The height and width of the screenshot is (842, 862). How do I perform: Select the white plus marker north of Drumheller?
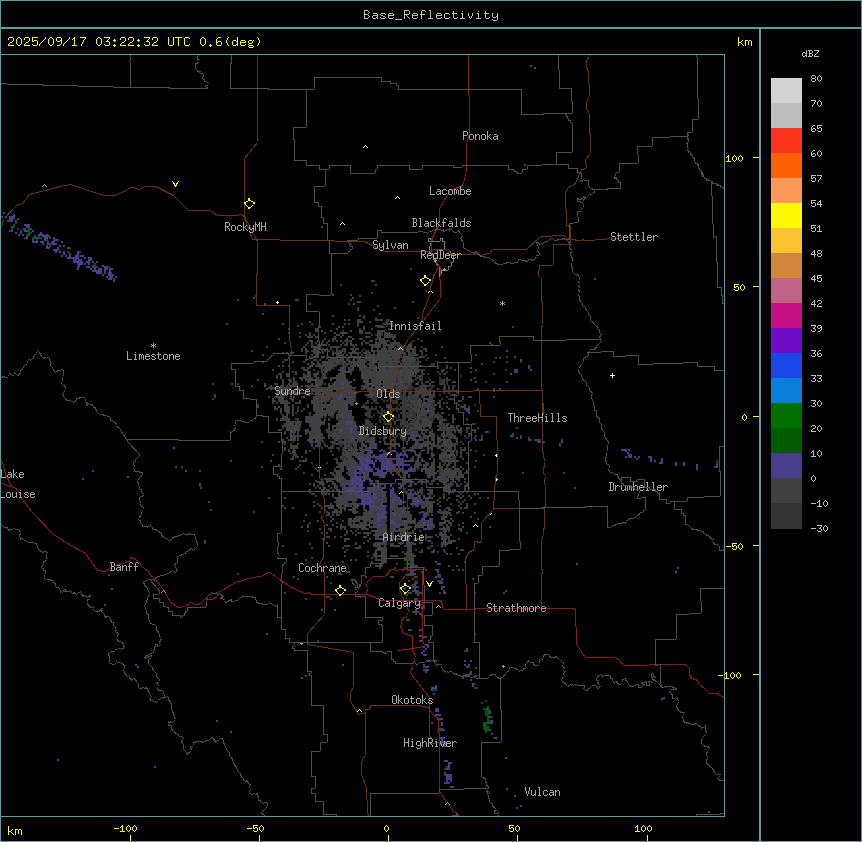[x=612, y=375]
